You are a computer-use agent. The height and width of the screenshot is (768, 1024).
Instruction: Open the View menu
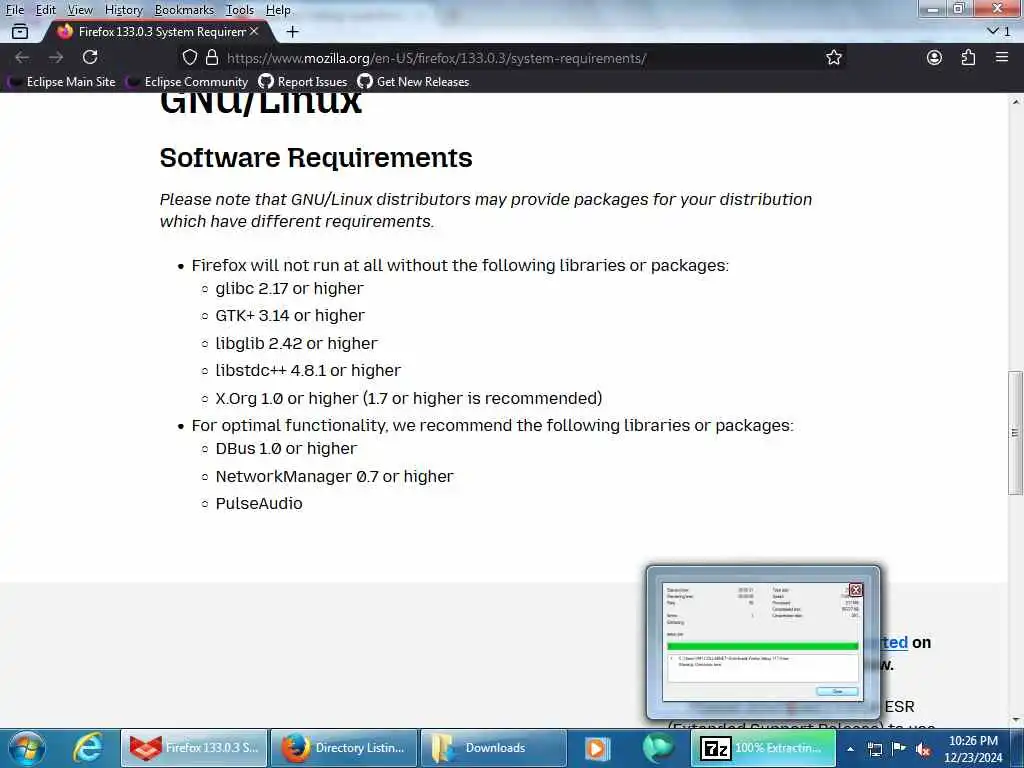80,10
